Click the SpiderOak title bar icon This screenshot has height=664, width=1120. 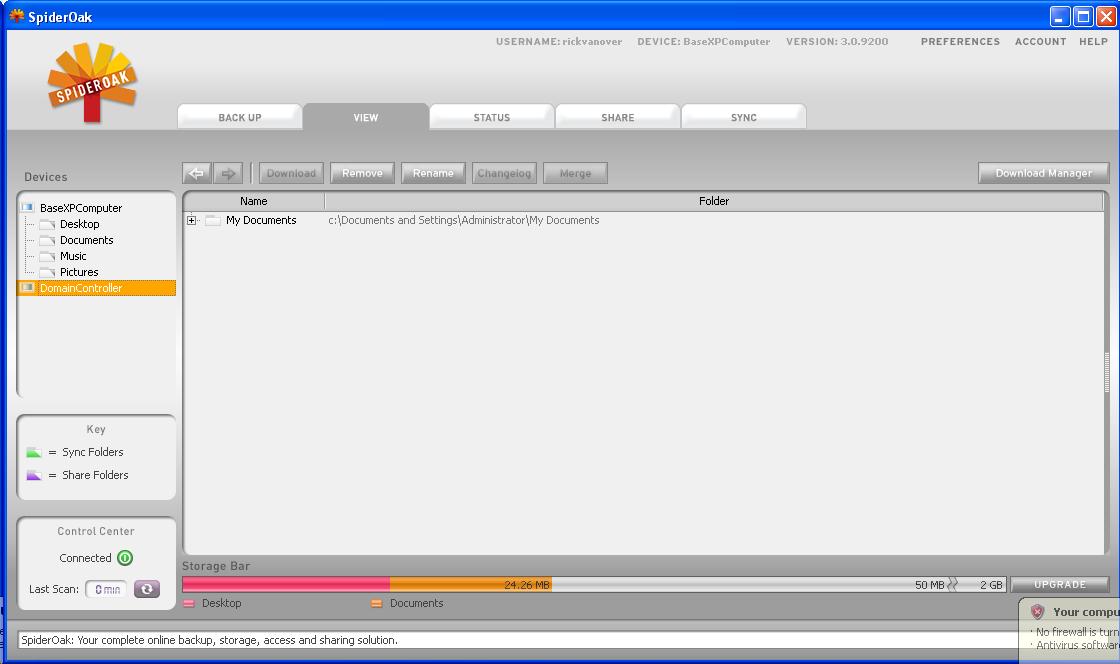click(16, 16)
